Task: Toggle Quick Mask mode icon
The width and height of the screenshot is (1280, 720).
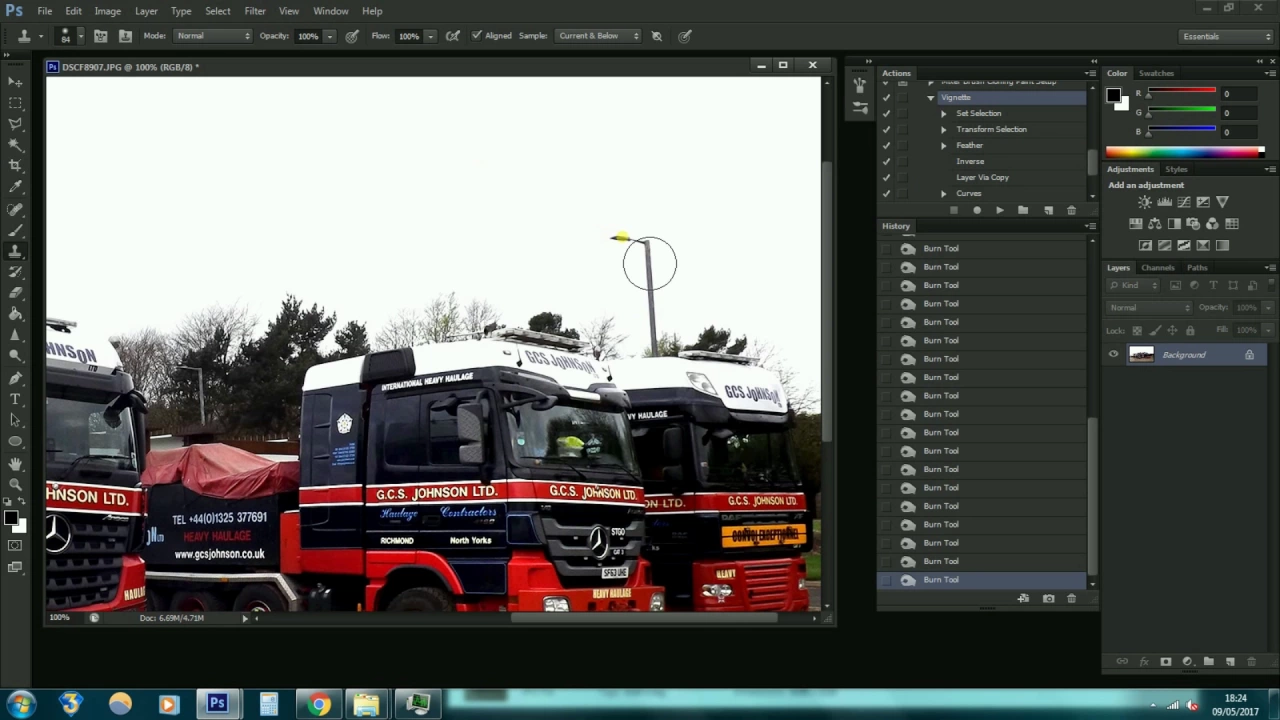Action: (x=15, y=546)
